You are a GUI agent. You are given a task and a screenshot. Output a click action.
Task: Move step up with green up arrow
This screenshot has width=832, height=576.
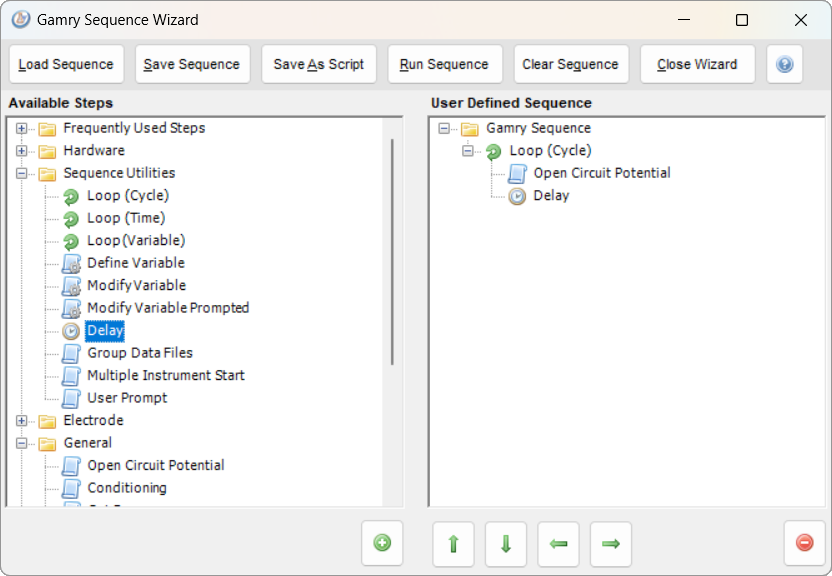[453, 544]
